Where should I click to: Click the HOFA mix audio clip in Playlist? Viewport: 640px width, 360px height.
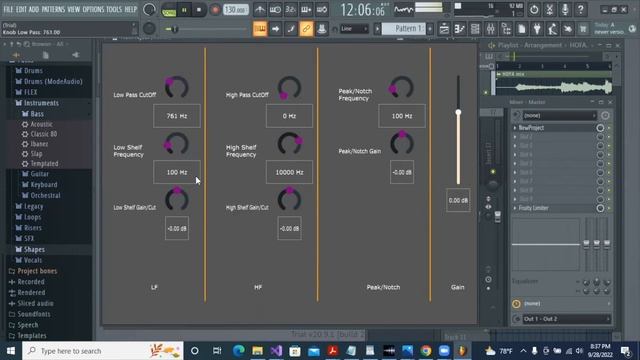tap(554, 84)
